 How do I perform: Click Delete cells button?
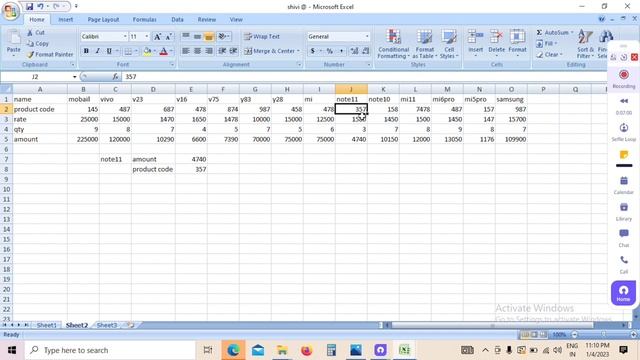496,43
